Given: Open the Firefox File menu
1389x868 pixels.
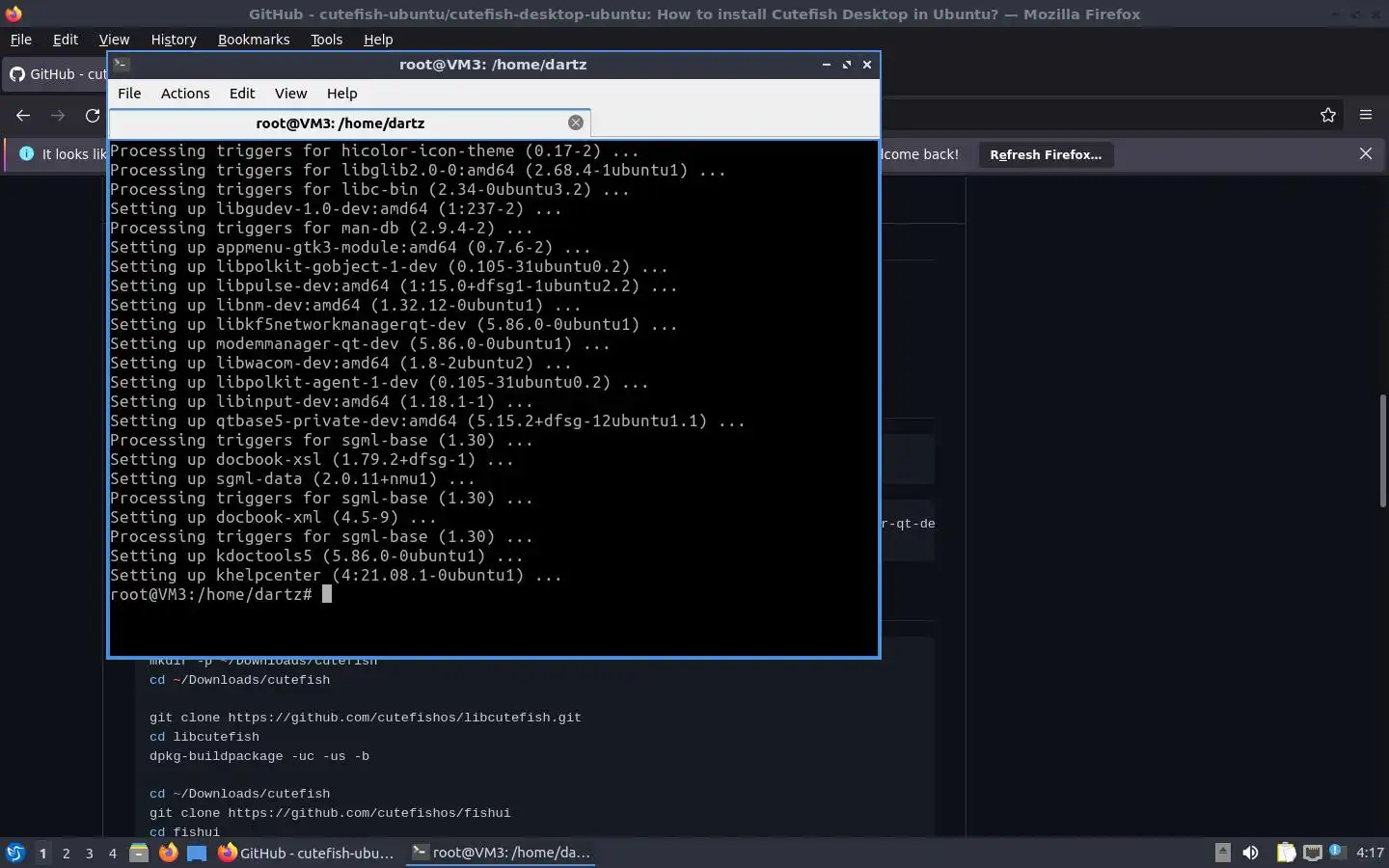Looking at the screenshot, I should click(x=20, y=40).
